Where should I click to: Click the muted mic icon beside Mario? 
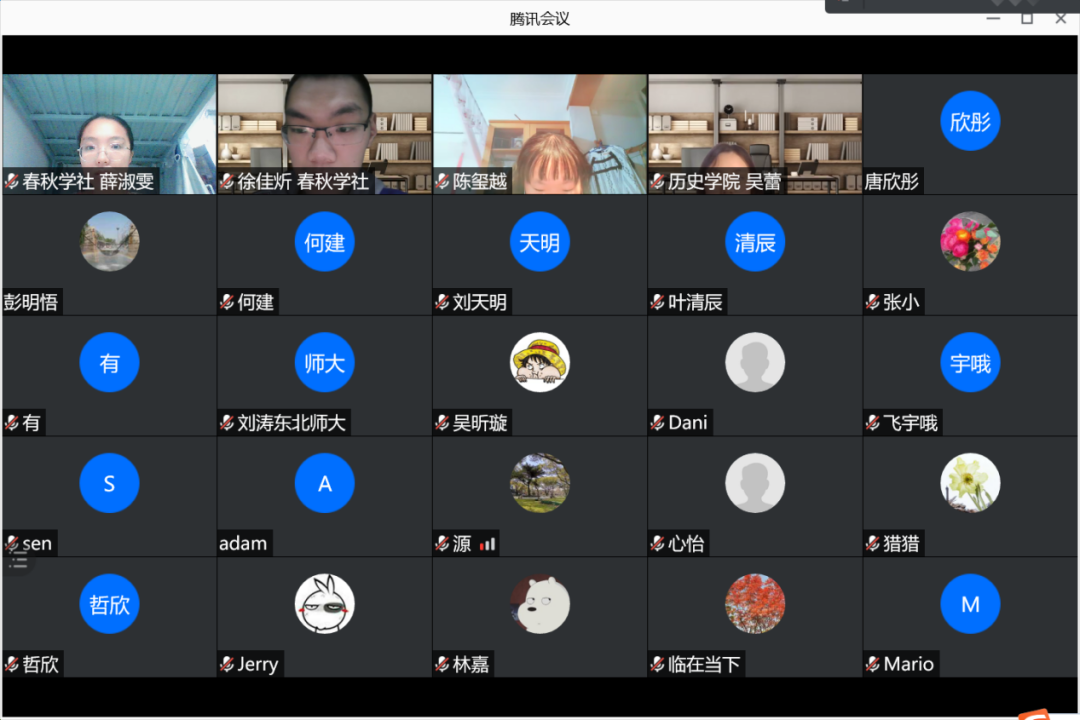[x=873, y=664]
